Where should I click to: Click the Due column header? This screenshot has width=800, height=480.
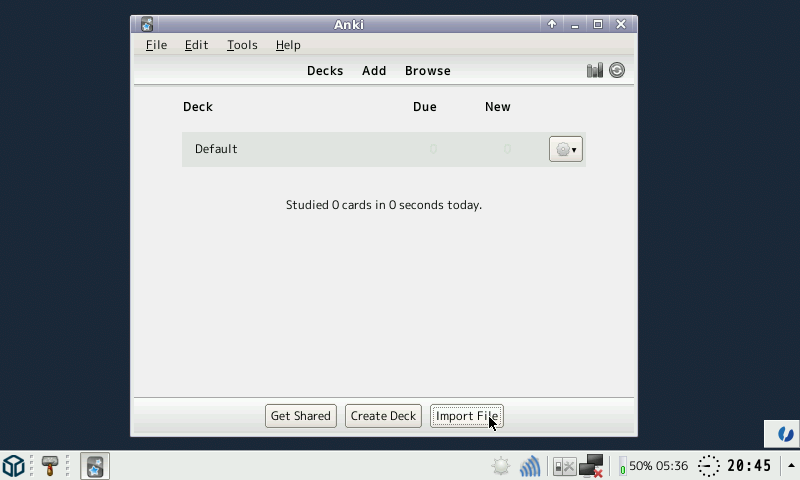424,107
